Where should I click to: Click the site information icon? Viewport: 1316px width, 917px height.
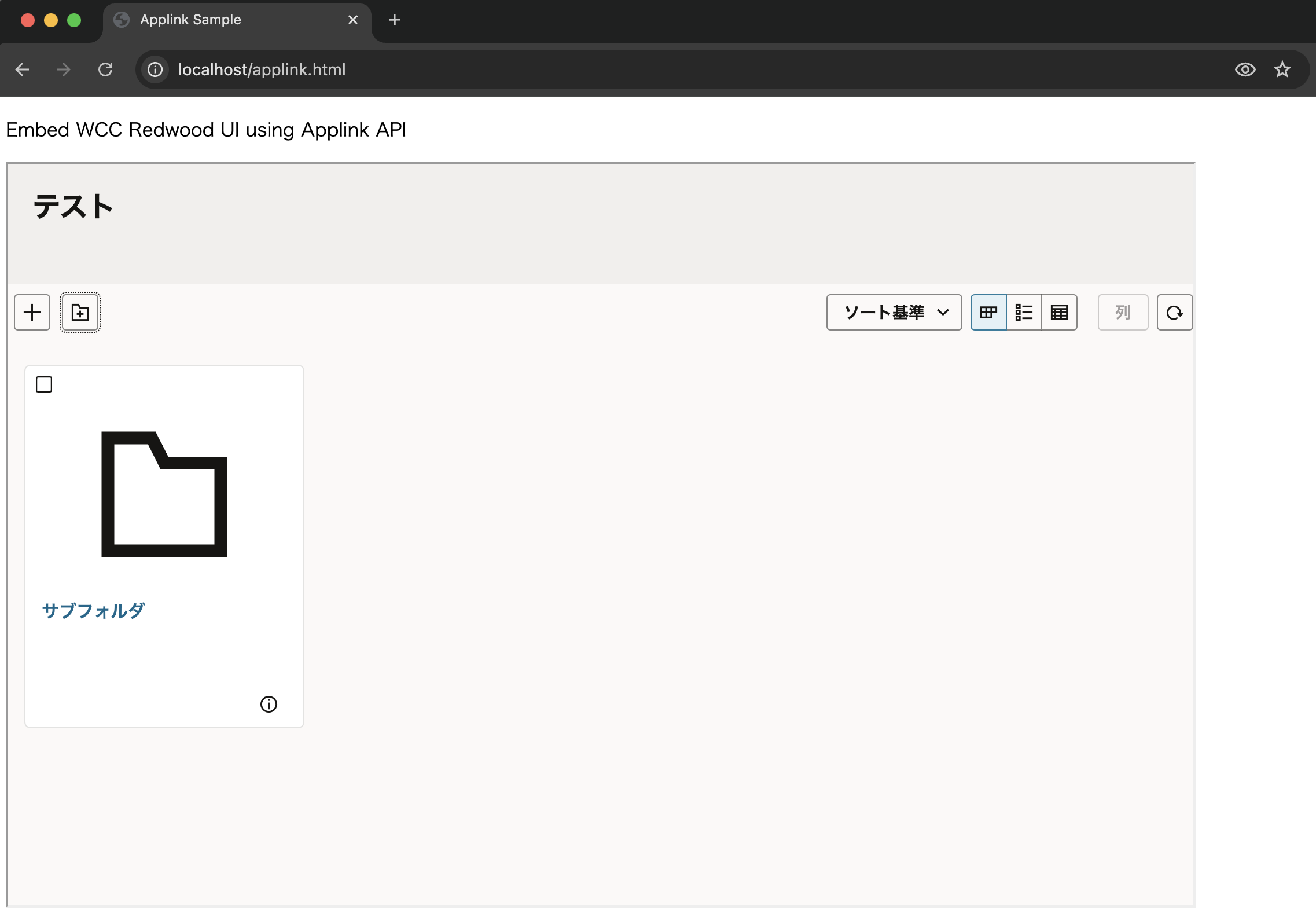click(x=155, y=69)
